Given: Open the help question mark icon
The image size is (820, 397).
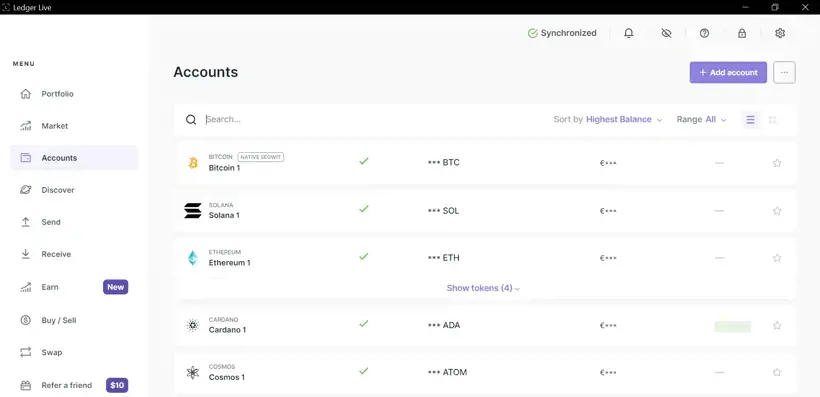Looking at the screenshot, I should point(704,33).
